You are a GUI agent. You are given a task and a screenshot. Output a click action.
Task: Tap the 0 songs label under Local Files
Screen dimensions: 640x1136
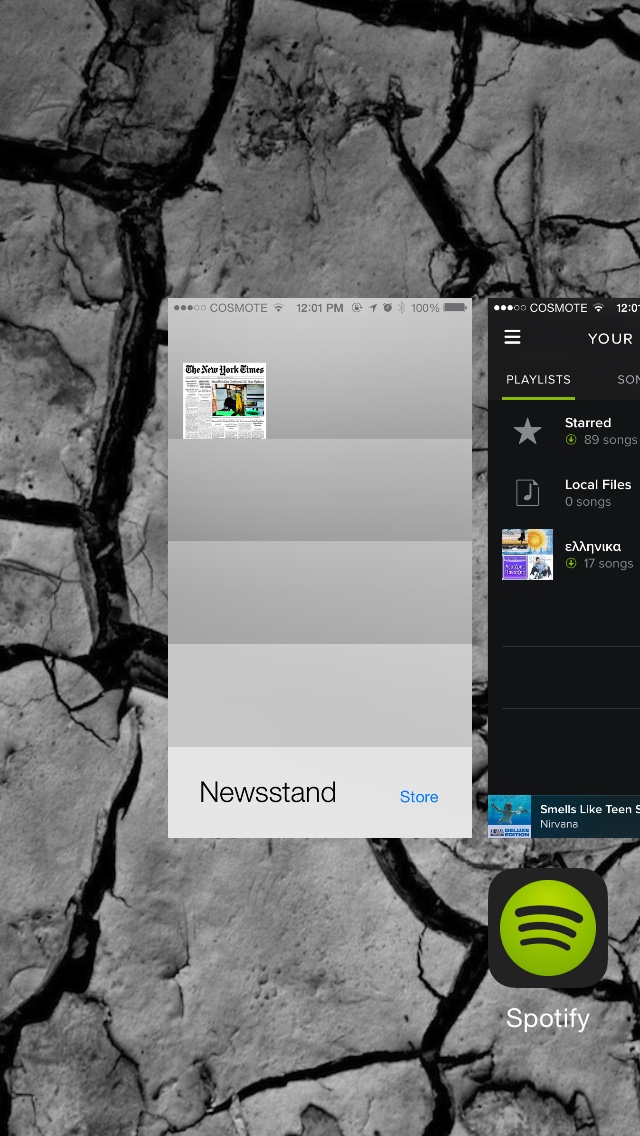pyautogui.click(x=588, y=501)
